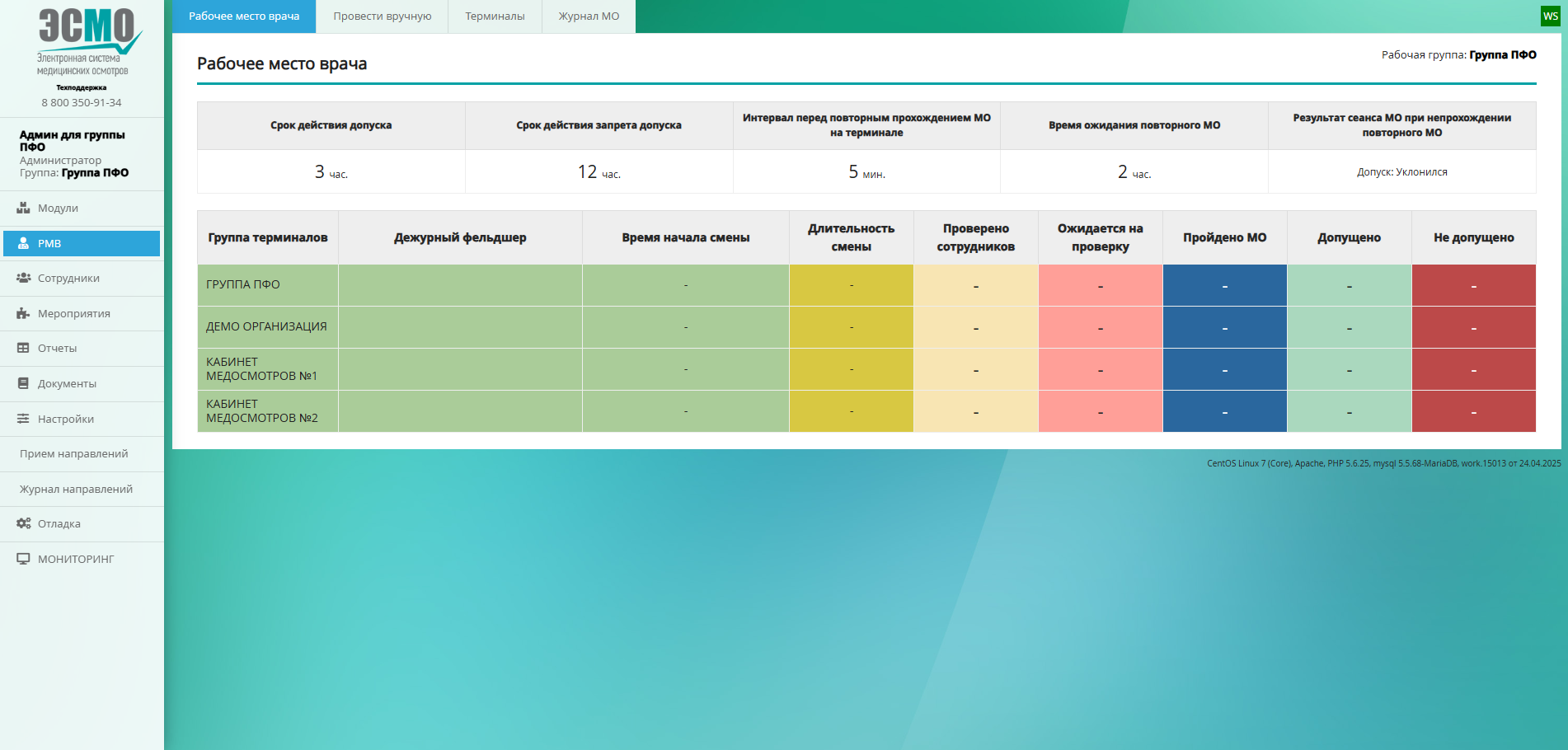This screenshot has height=750, width=1568.
Task: Click the ЭСМО logo
Action: click(86, 41)
